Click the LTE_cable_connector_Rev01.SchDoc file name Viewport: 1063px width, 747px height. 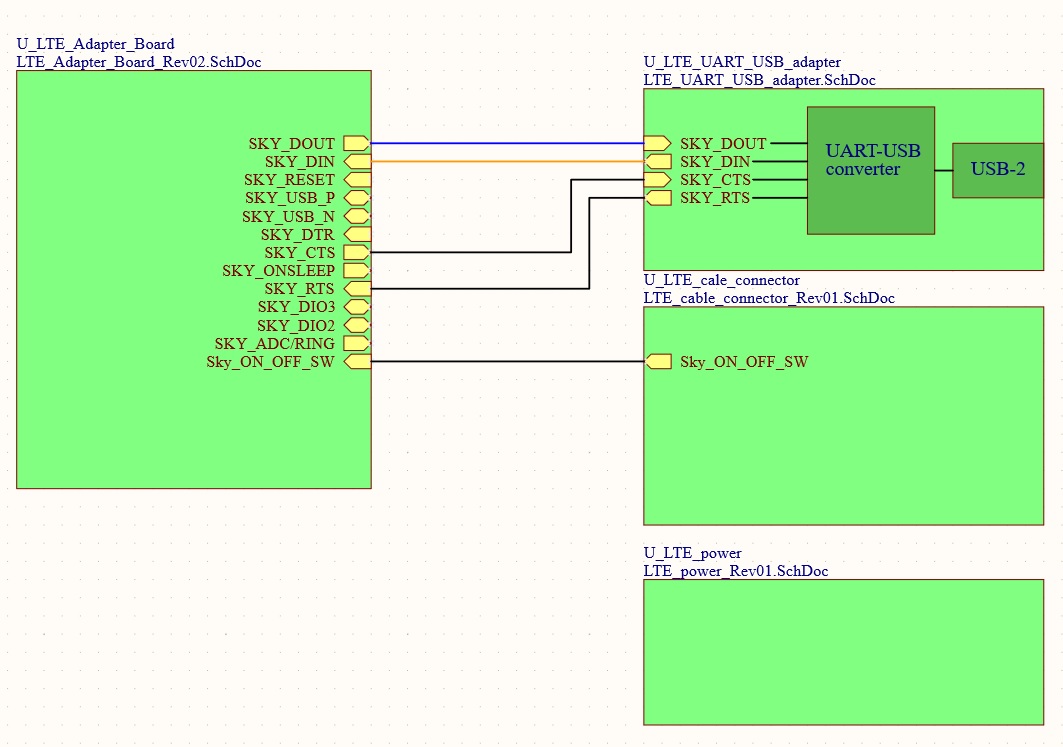point(769,298)
